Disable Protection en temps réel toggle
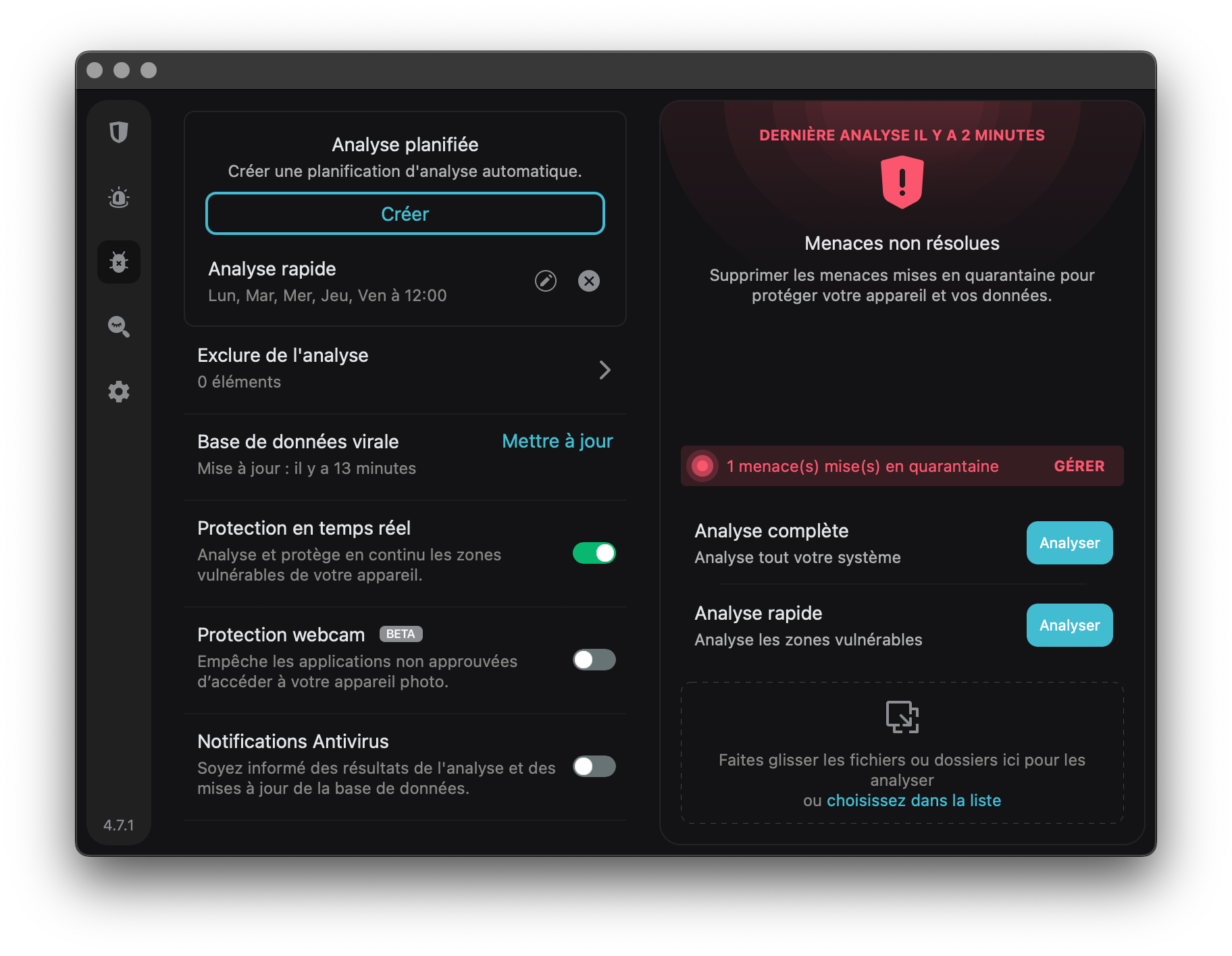This screenshot has height=956, width=1232. click(594, 553)
